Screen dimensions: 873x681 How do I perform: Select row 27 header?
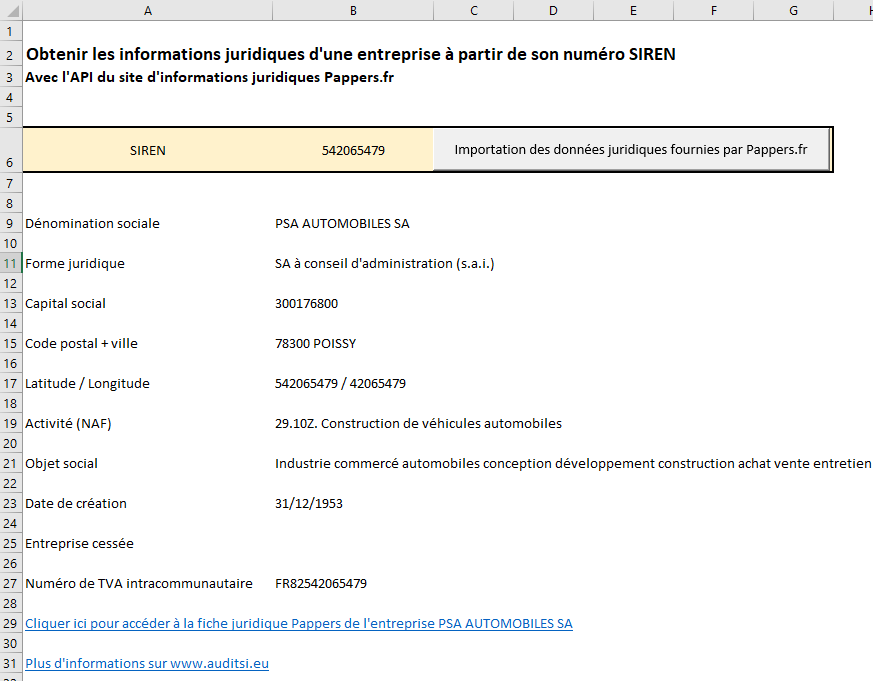(10, 584)
